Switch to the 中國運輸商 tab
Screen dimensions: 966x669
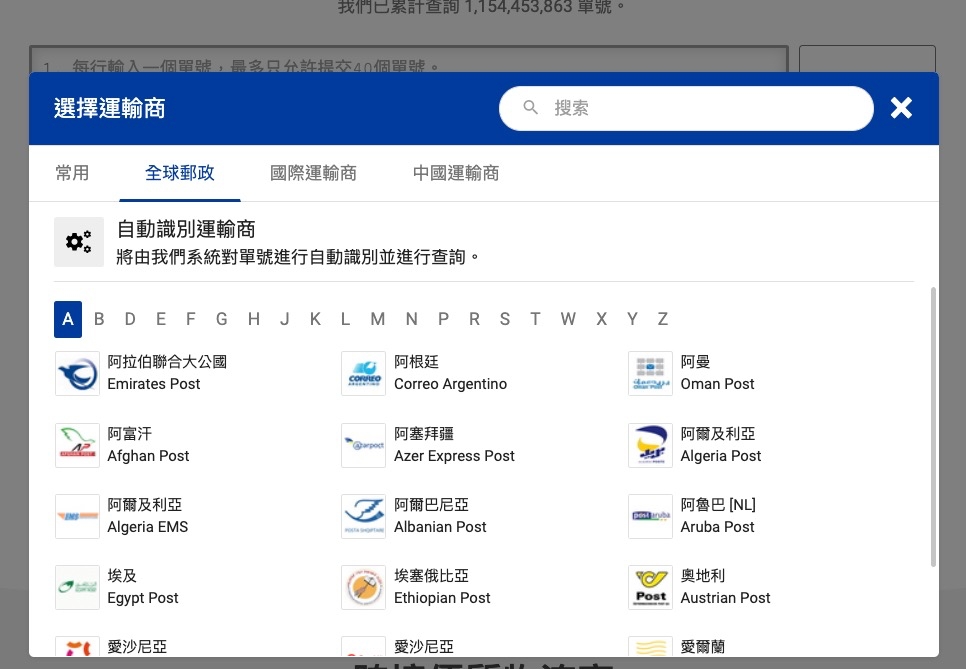(456, 173)
